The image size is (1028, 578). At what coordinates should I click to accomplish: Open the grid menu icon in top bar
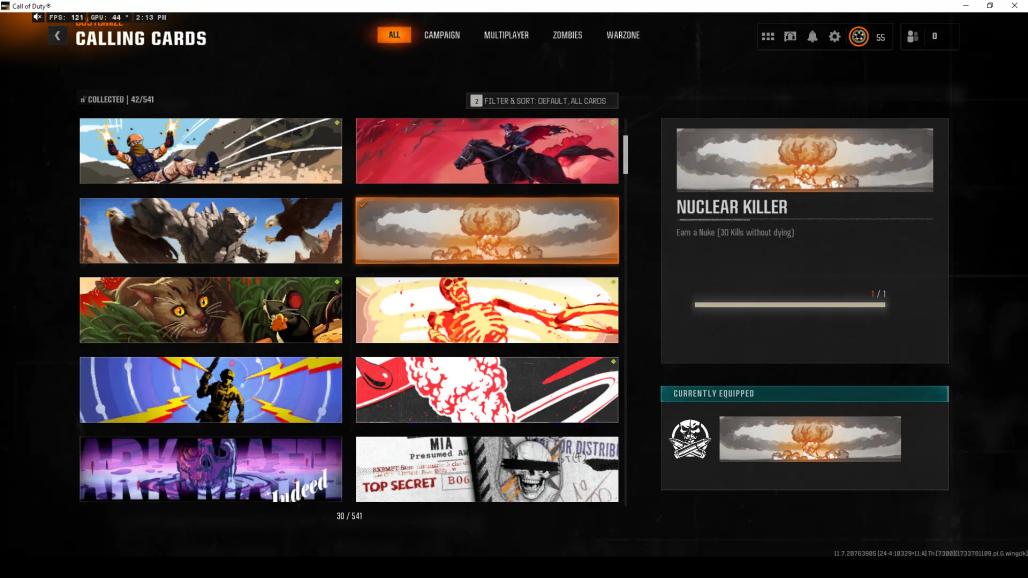point(768,37)
